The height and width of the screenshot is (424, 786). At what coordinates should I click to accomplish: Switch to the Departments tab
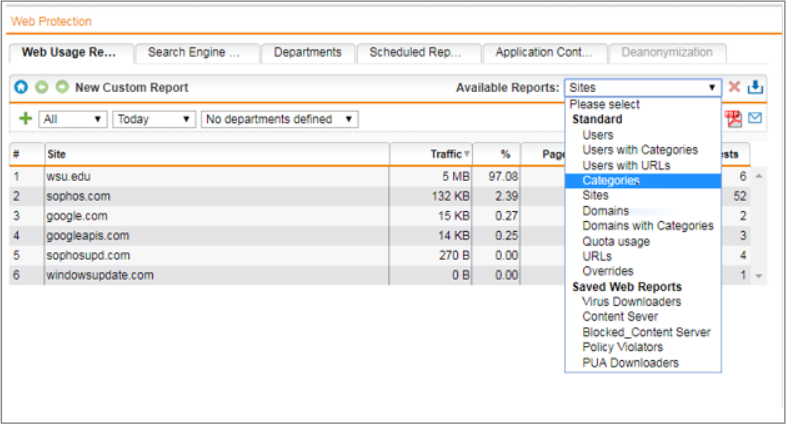pos(307,53)
